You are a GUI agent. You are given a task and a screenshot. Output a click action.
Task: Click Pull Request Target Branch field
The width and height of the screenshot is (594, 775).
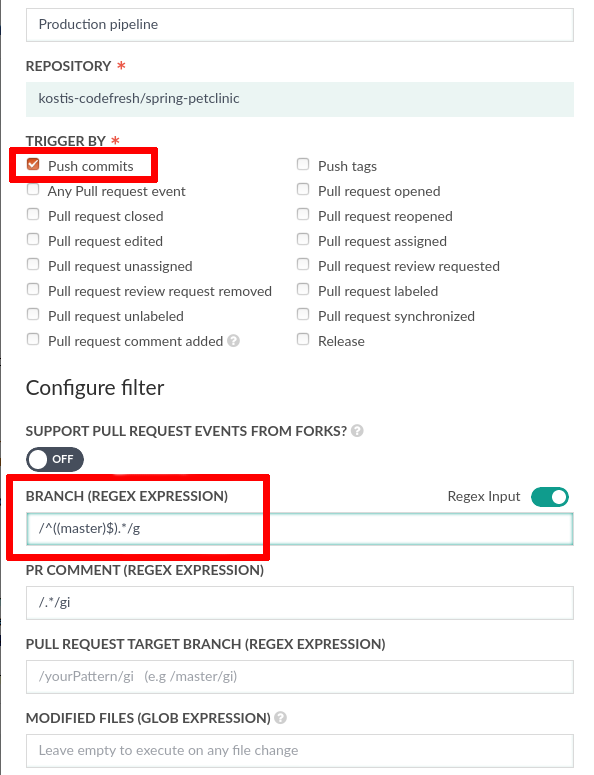299,677
